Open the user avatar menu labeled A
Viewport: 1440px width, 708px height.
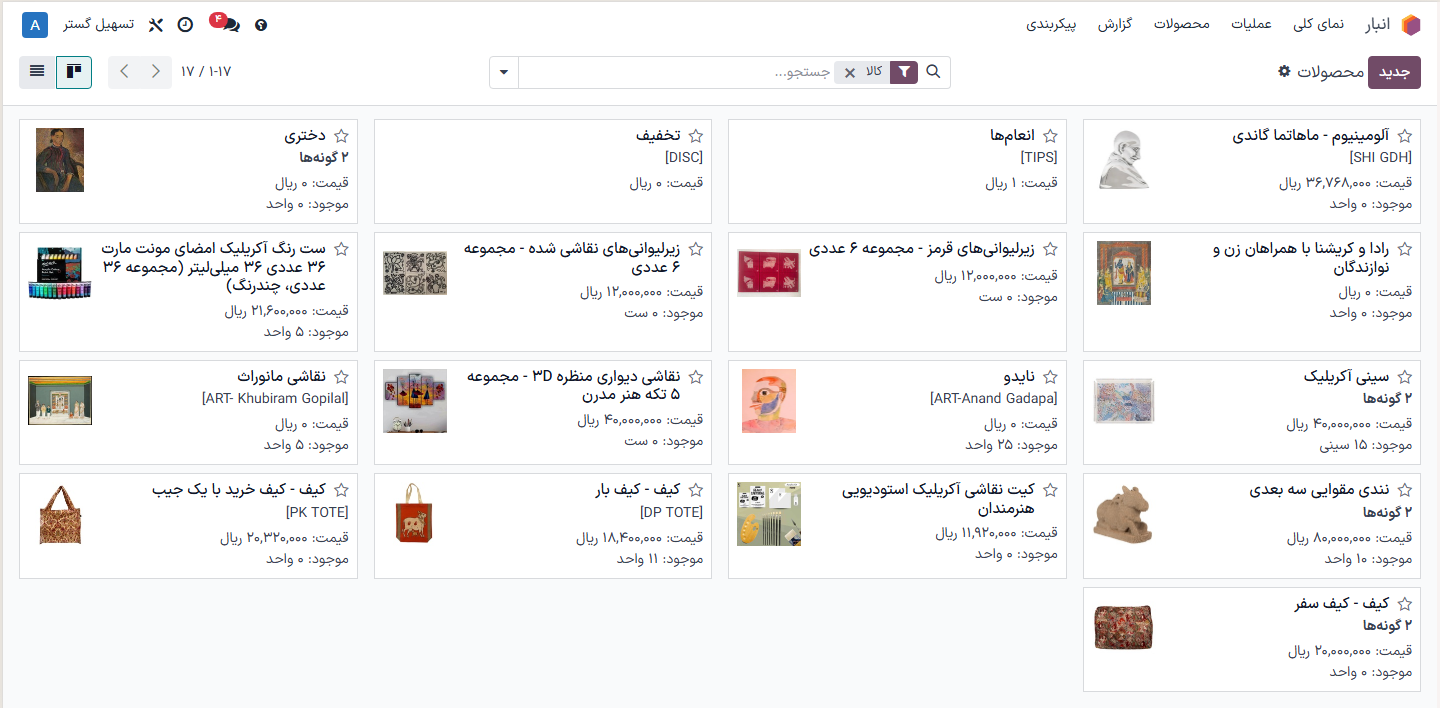(34, 24)
